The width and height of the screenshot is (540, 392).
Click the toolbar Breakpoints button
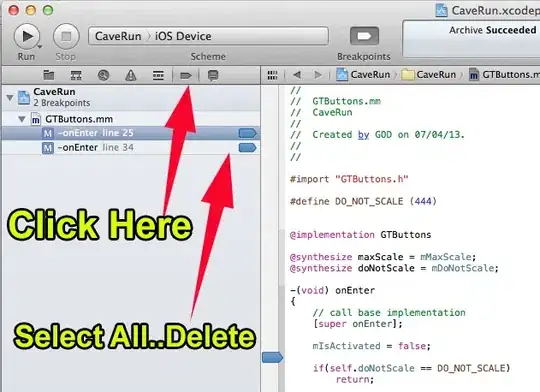pyautogui.click(x=364, y=36)
